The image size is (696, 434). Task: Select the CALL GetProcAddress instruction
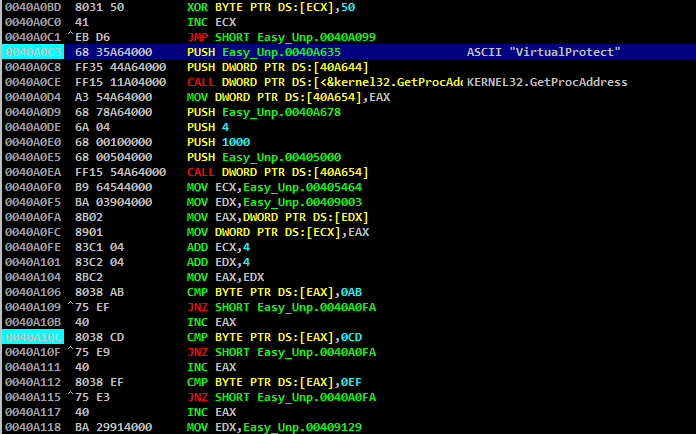click(324, 82)
